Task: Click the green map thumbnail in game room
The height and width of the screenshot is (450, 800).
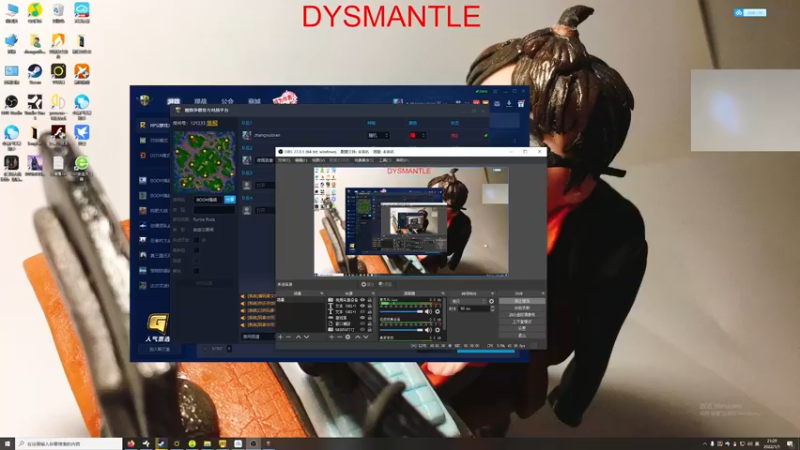Action: pyautogui.click(x=204, y=162)
